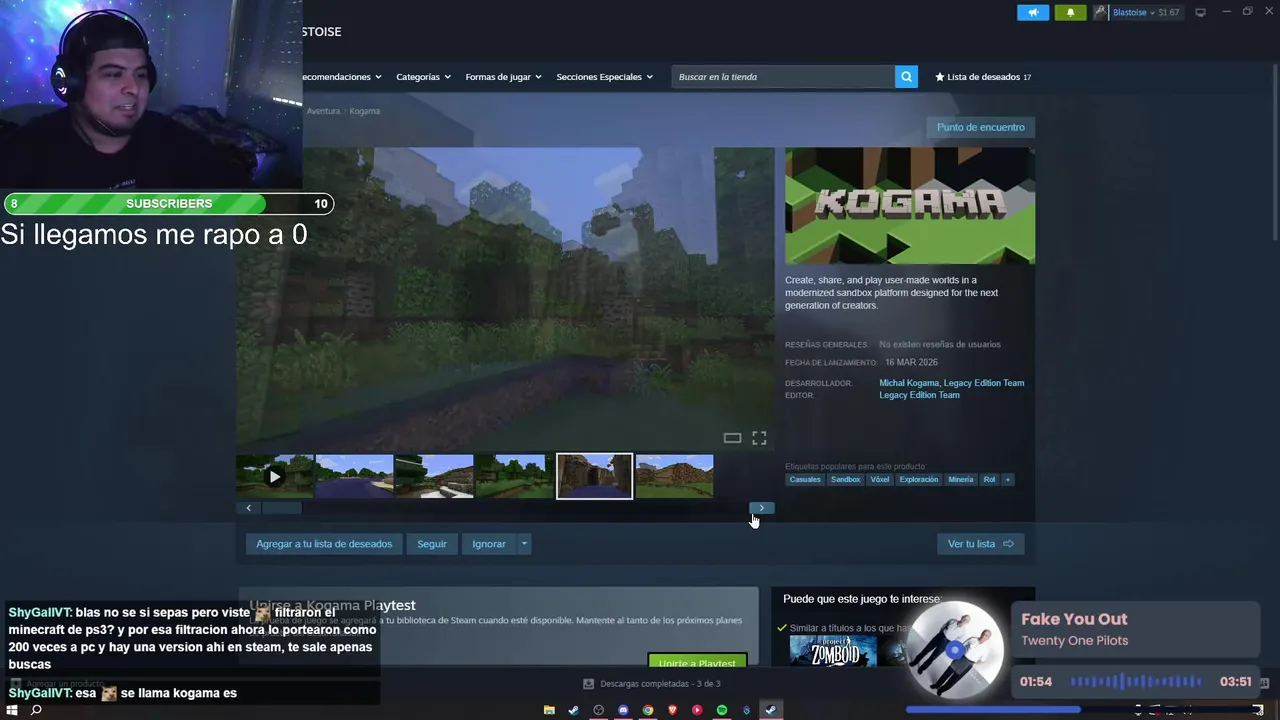Select the second screenshot thumbnail
The image size is (1280, 720).
pos(354,477)
